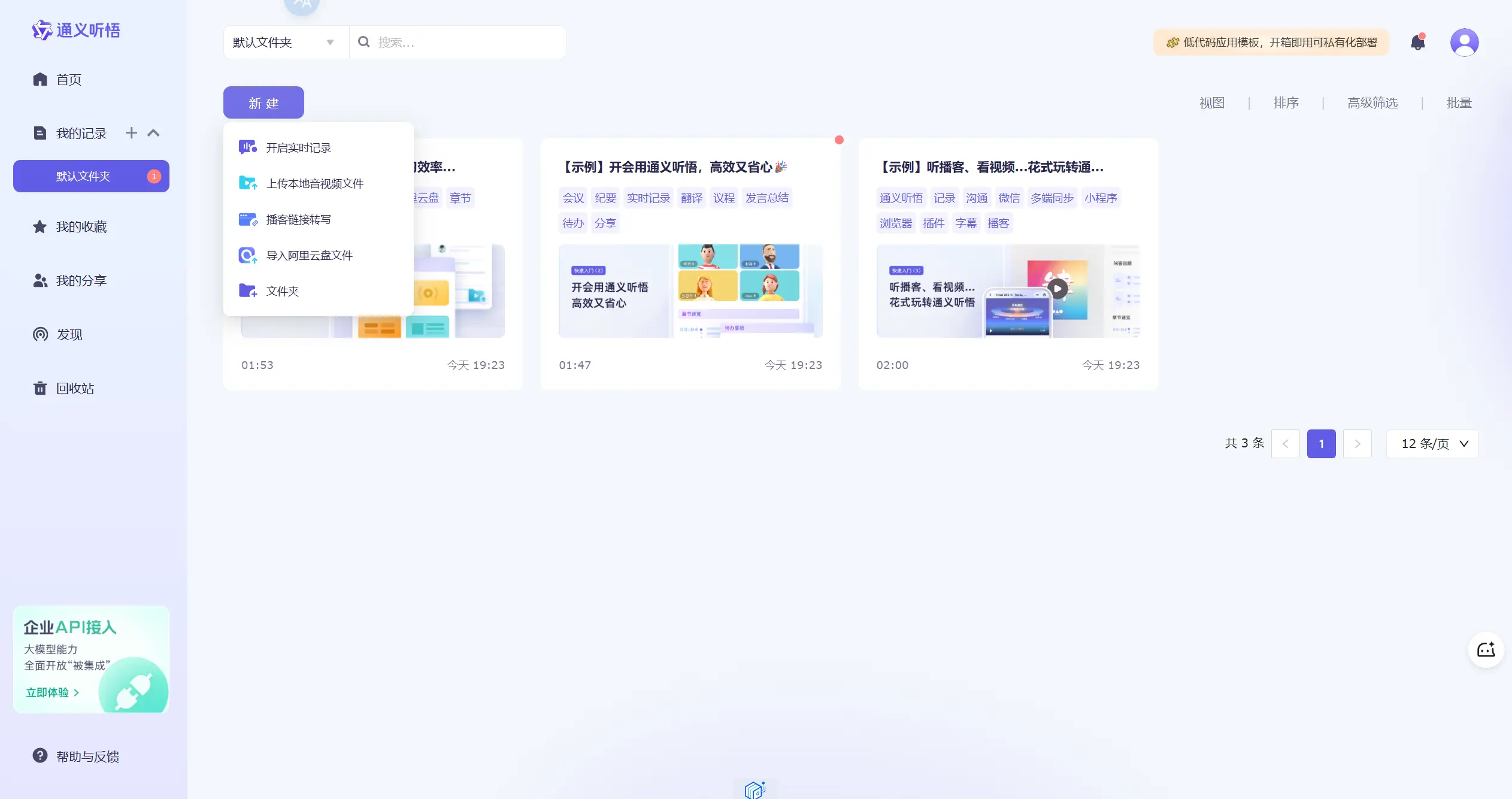The image size is (1512, 799).
Task: Open the 回收站 recycle bin
Action: coord(75,388)
